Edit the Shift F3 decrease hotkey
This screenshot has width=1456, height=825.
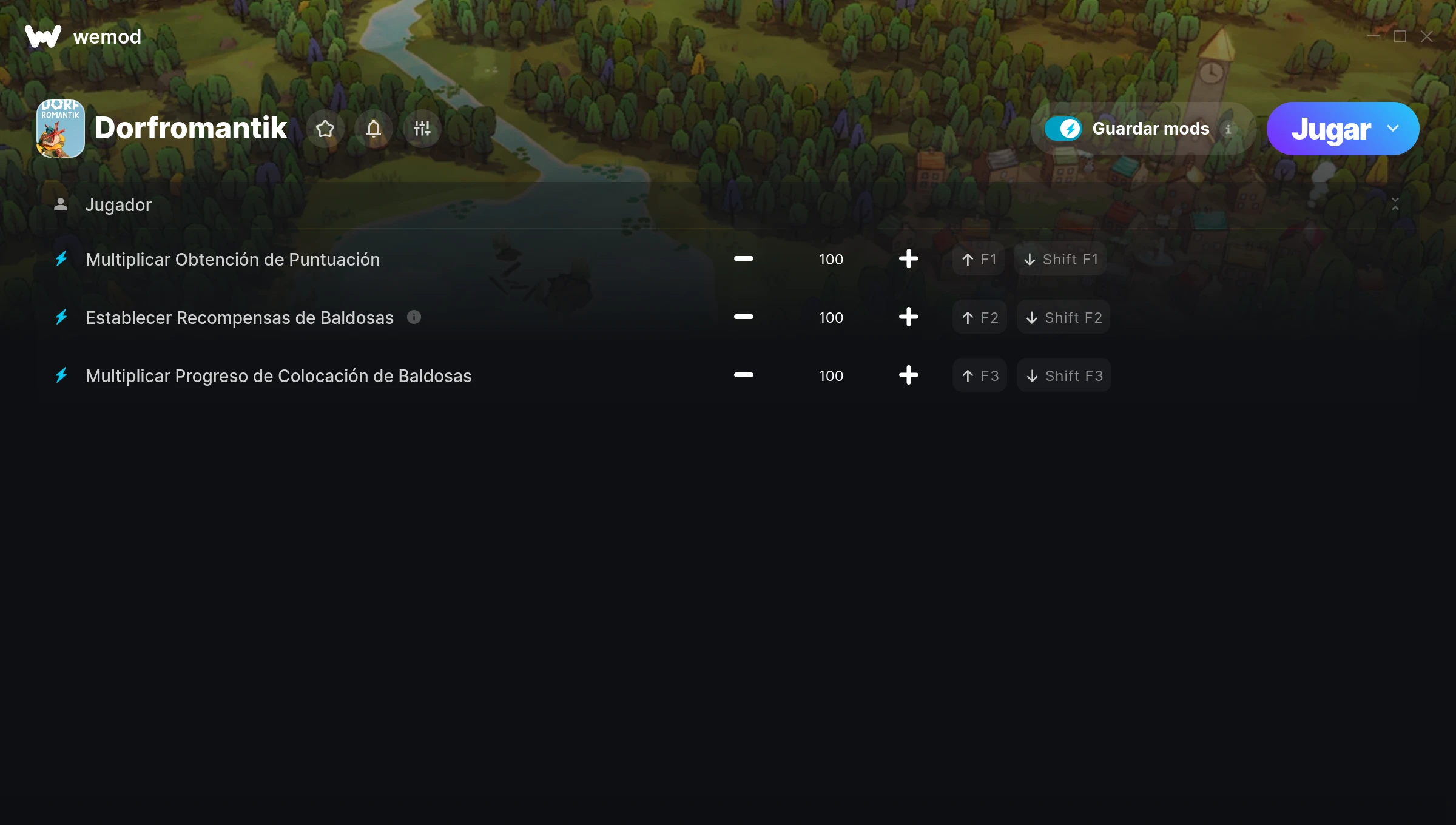coord(1064,375)
